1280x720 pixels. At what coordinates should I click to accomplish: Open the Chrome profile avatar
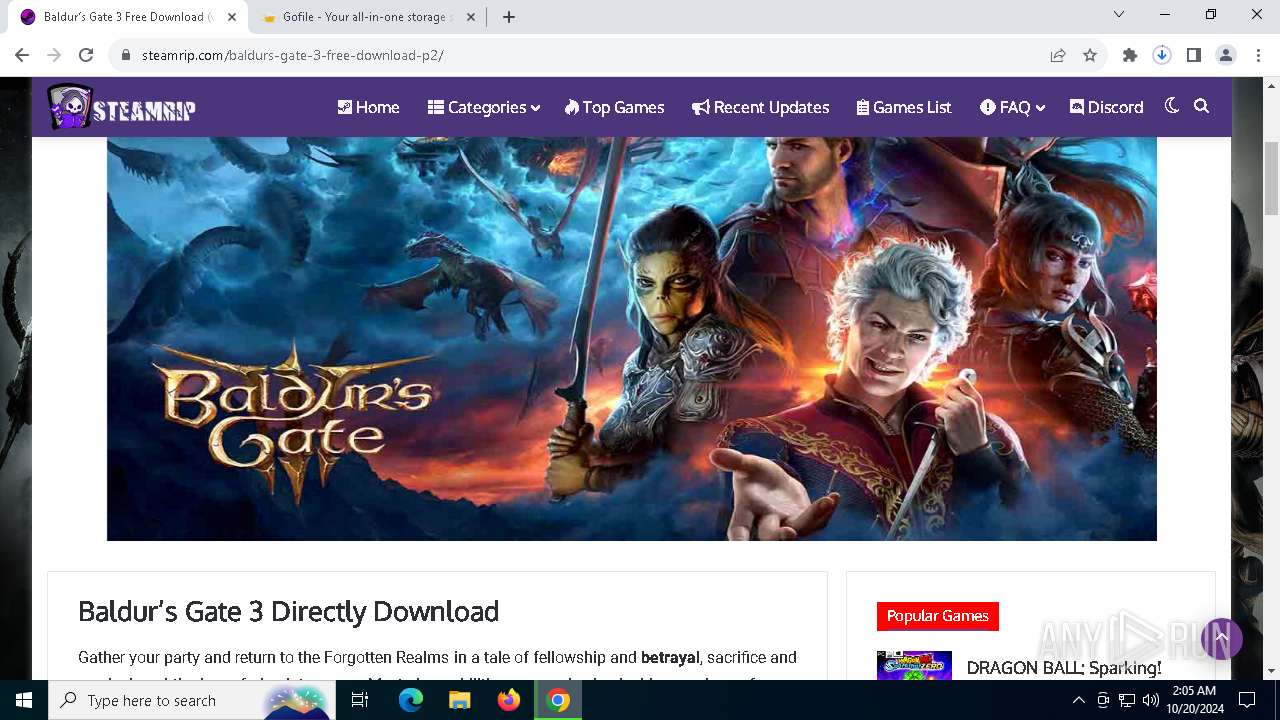point(1226,55)
